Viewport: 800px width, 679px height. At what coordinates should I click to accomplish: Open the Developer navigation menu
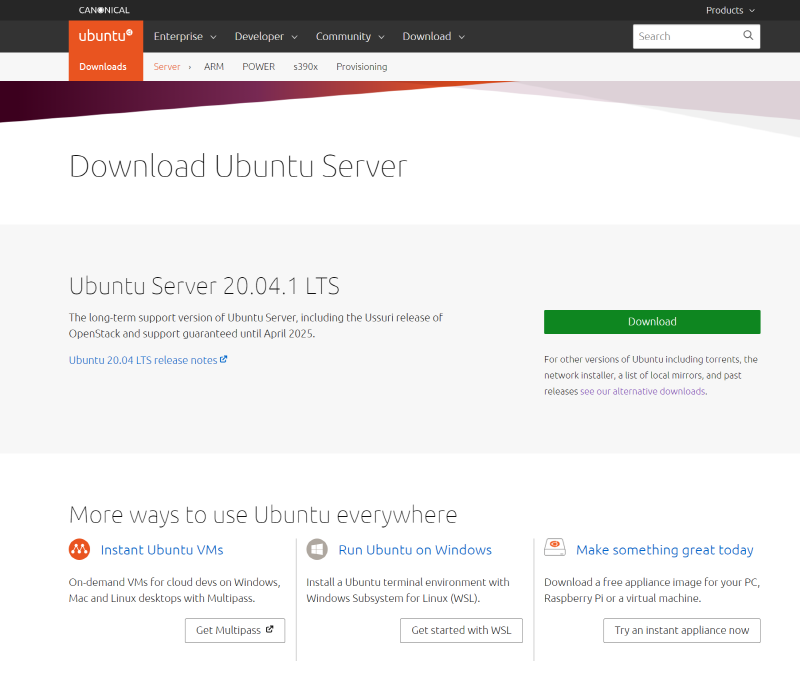point(260,36)
